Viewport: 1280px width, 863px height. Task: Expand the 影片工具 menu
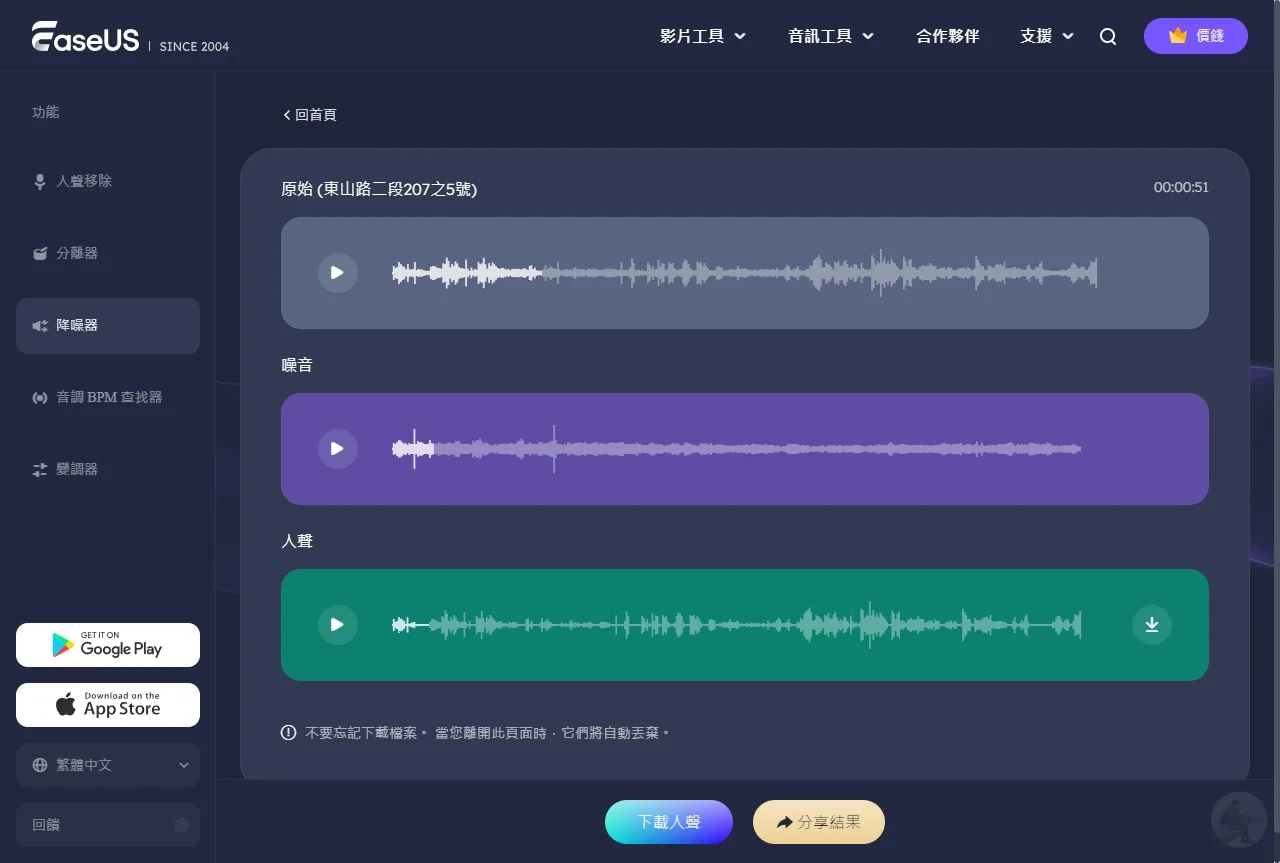click(x=703, y=36)
